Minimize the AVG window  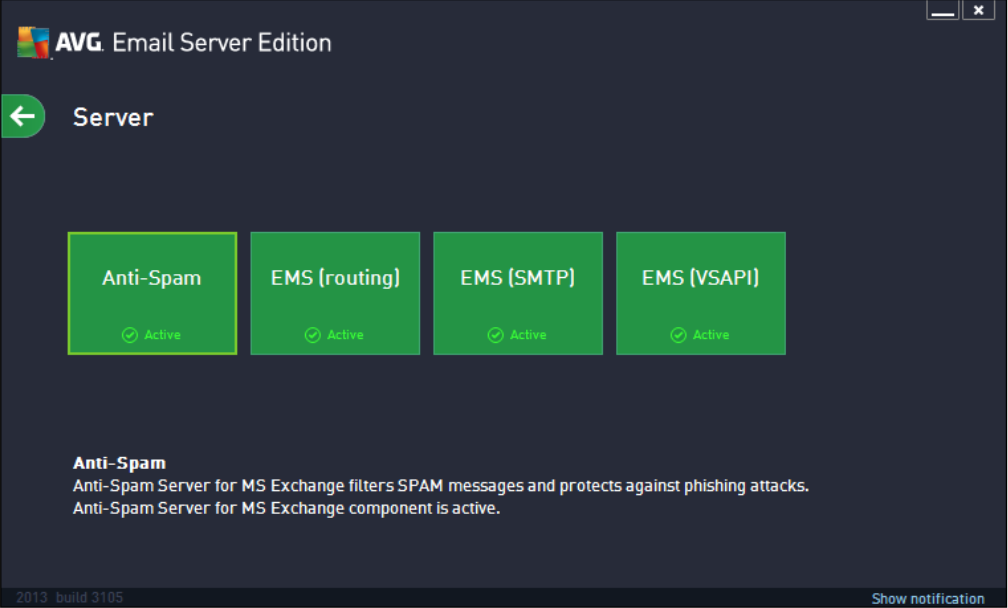[942, 10]
